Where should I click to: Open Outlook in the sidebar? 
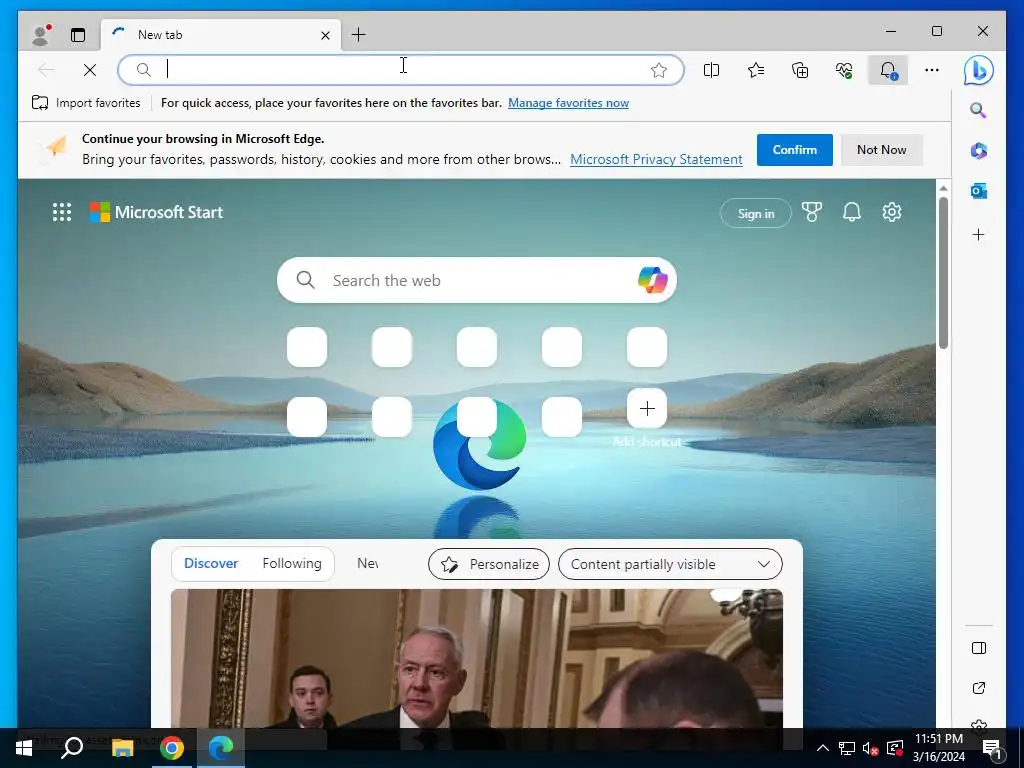point(978,191)
